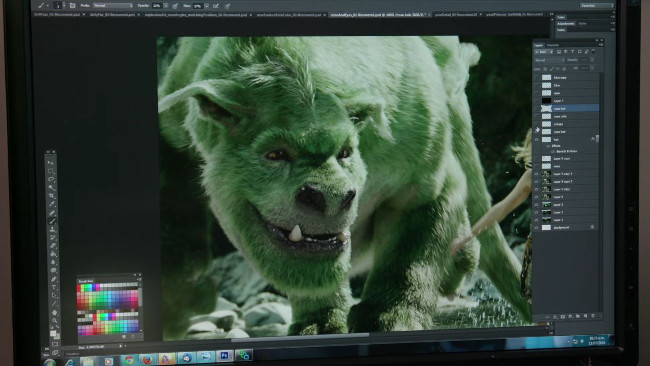This screenshot has width=650, height=366.
Task: Change screen mode from toolbox bottom
Action: coord(55,351)
